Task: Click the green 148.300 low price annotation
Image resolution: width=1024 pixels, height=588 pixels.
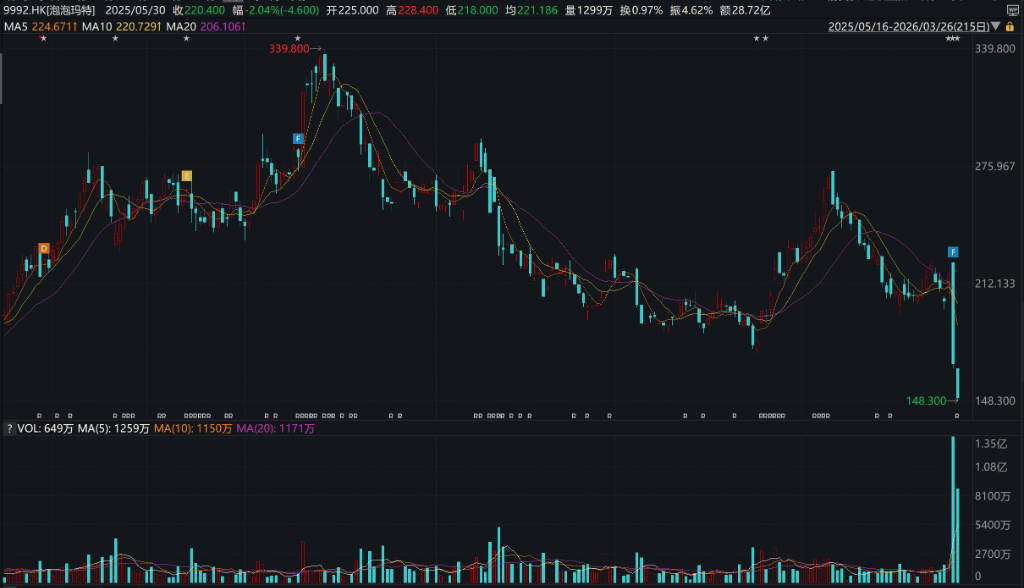Action: (x=926, y=400)
